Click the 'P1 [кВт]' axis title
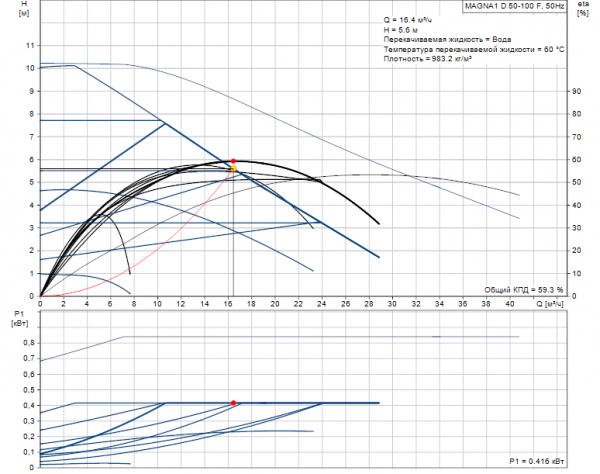 coord(19,318)
